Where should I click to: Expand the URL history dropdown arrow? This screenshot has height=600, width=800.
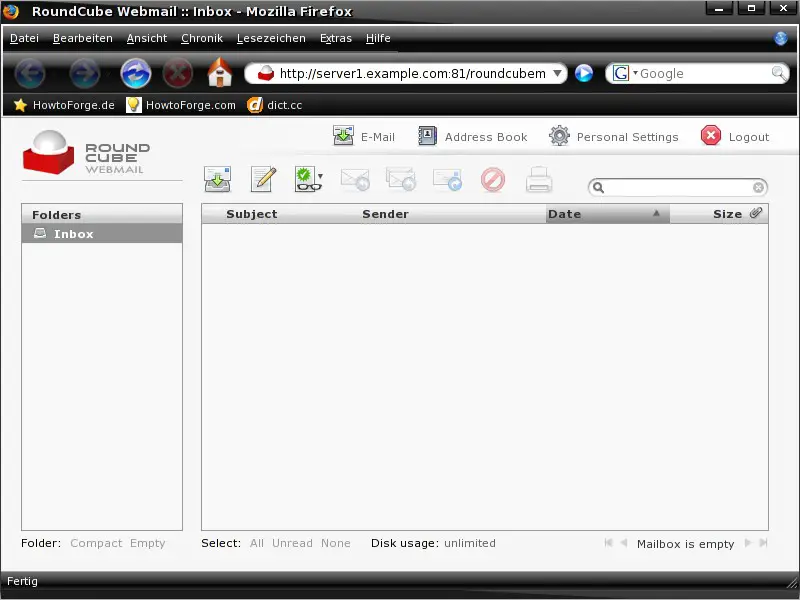pyautogui.click(x=558, y=73)
